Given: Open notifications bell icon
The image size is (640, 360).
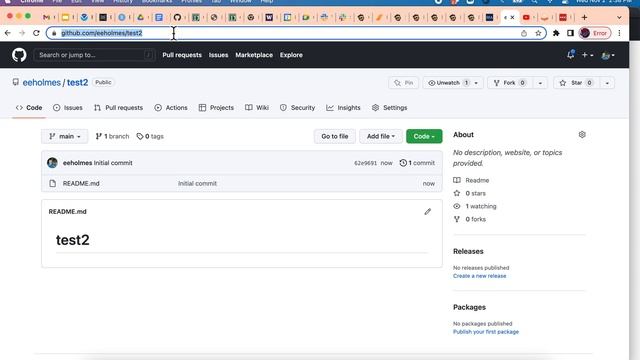Looking at the screenshot, I should 571,54.
